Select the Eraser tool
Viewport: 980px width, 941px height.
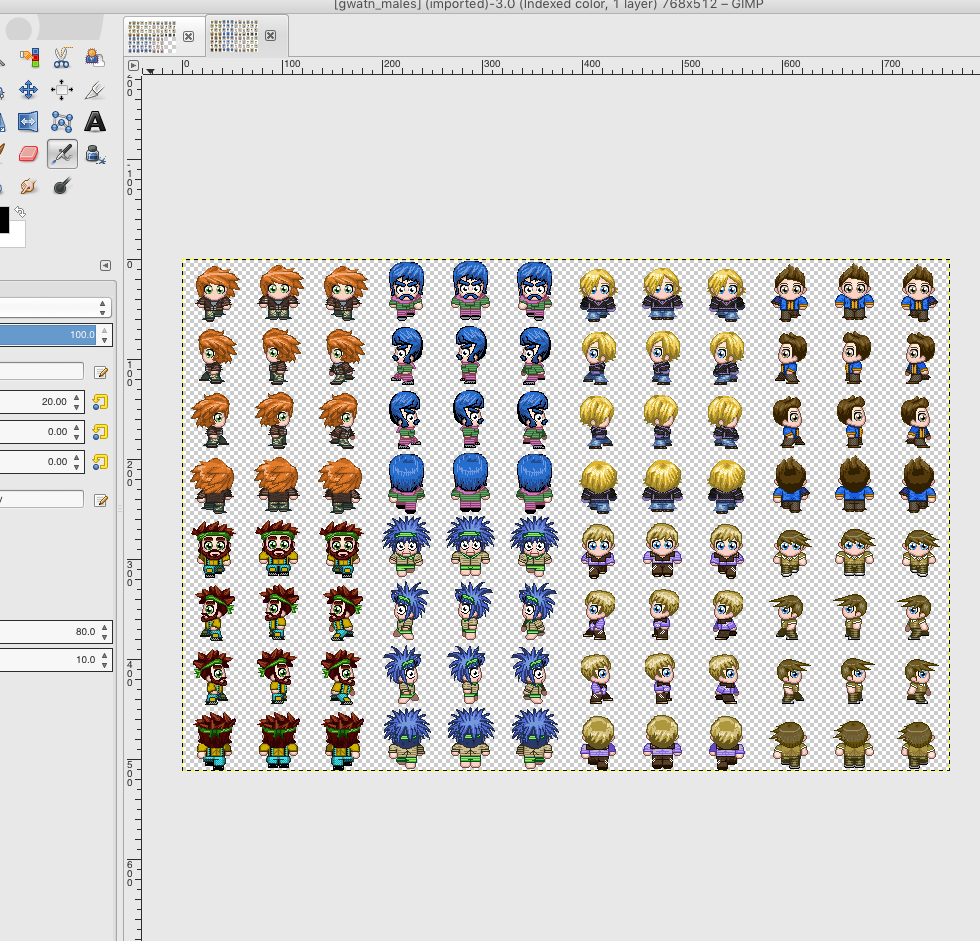[28, 154]
